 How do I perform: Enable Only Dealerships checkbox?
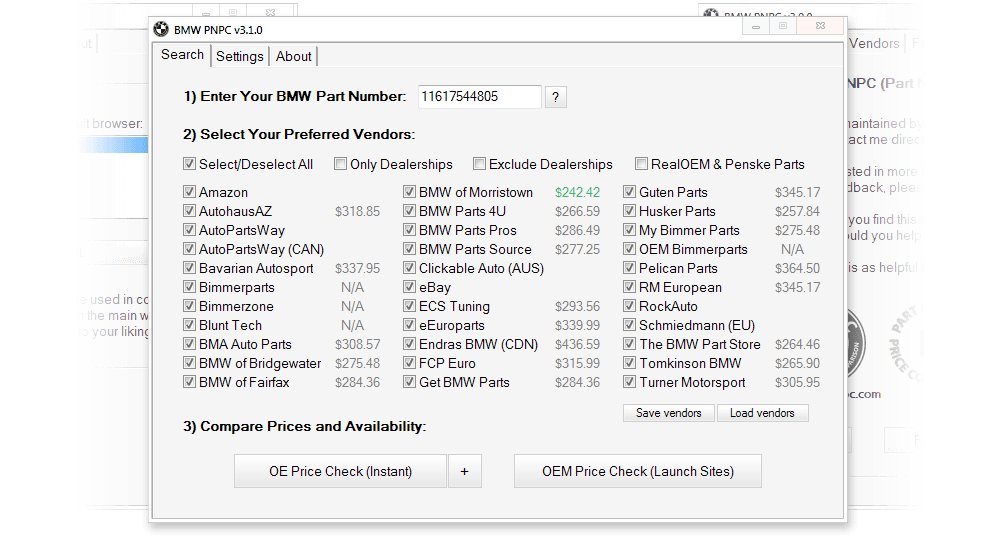pyautogui.click(x=340, y=164)
